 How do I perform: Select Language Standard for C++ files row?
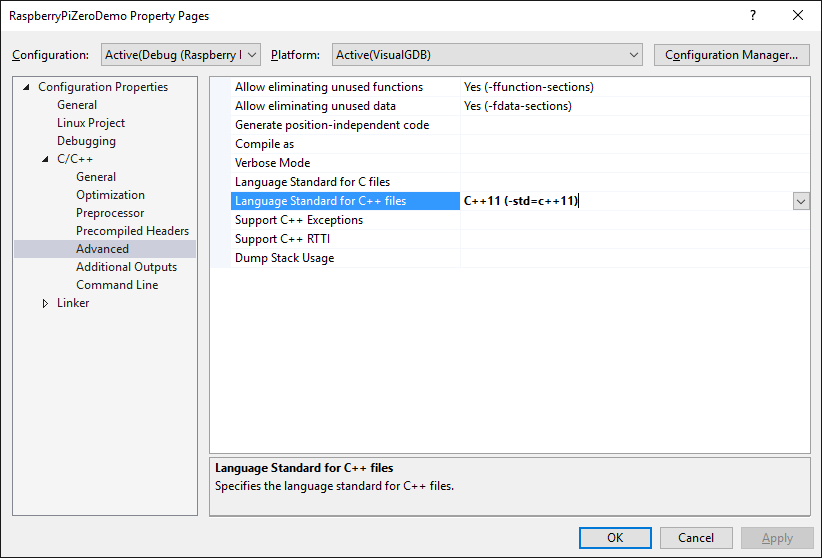coord(345,201)
